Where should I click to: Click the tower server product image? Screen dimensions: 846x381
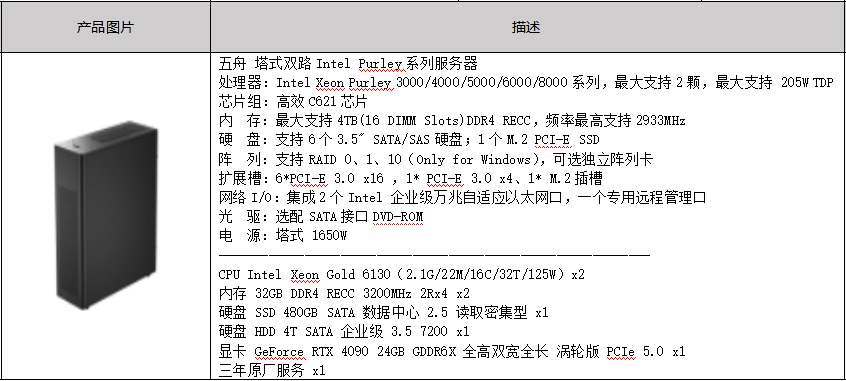tap(106, 215)
